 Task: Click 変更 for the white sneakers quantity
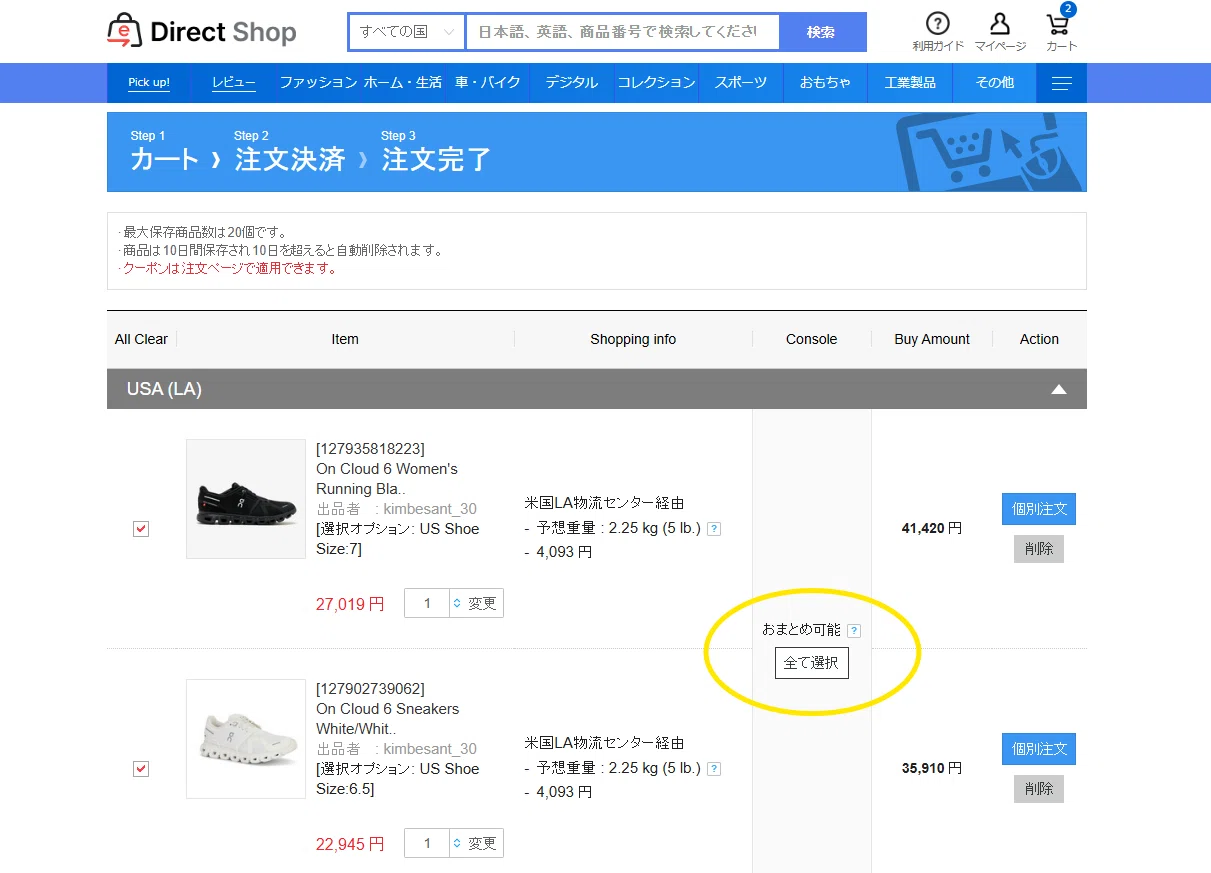(x=483, y=844)
